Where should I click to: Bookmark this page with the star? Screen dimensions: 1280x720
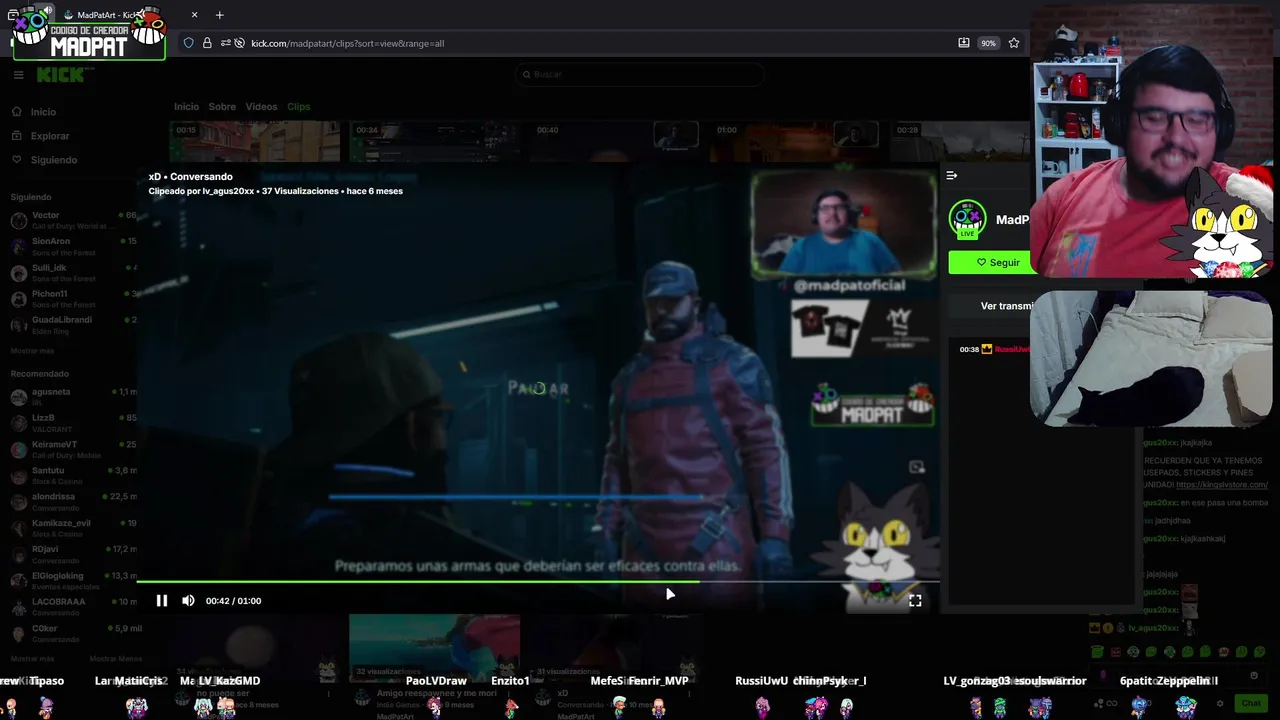click(x=1014, y=43)
